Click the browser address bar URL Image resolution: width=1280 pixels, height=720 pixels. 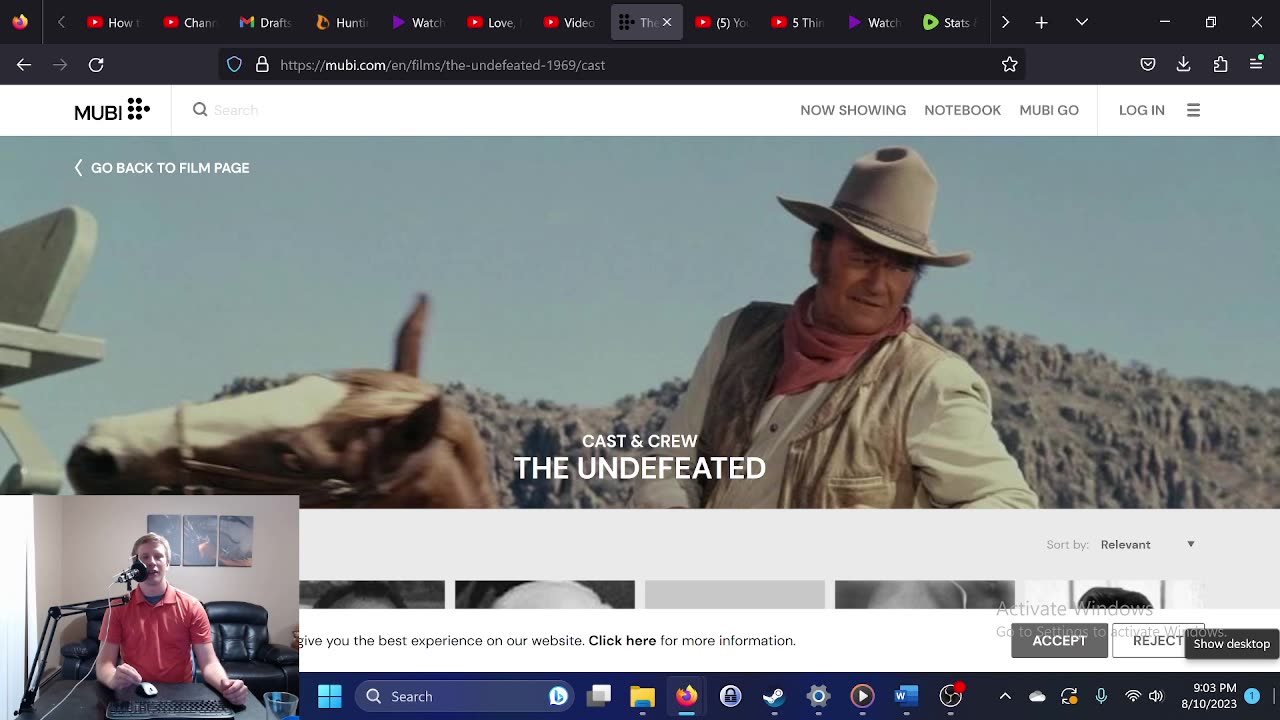click(x=442, y=65)
